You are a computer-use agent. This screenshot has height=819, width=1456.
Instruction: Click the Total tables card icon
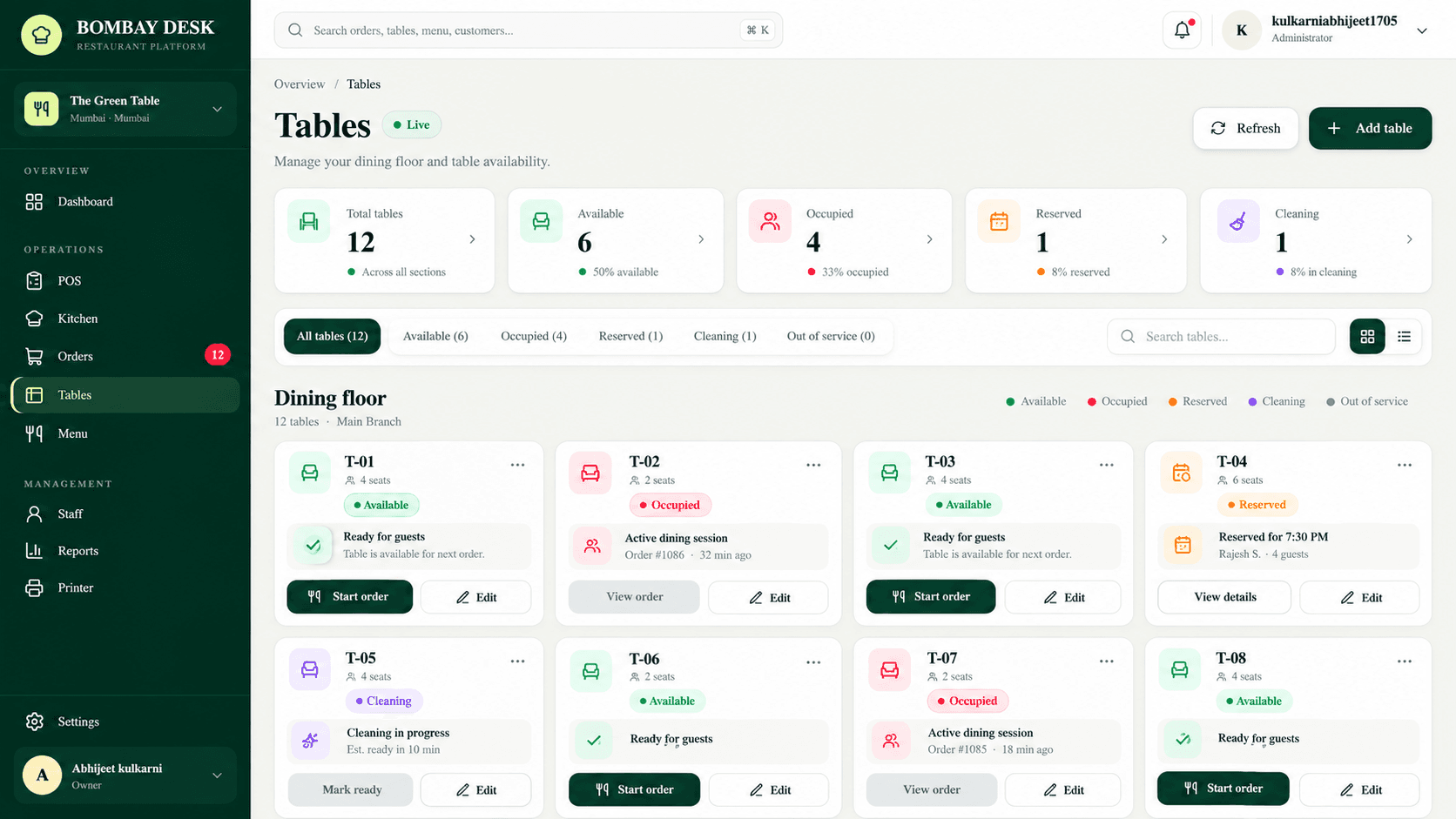point(309,221)
